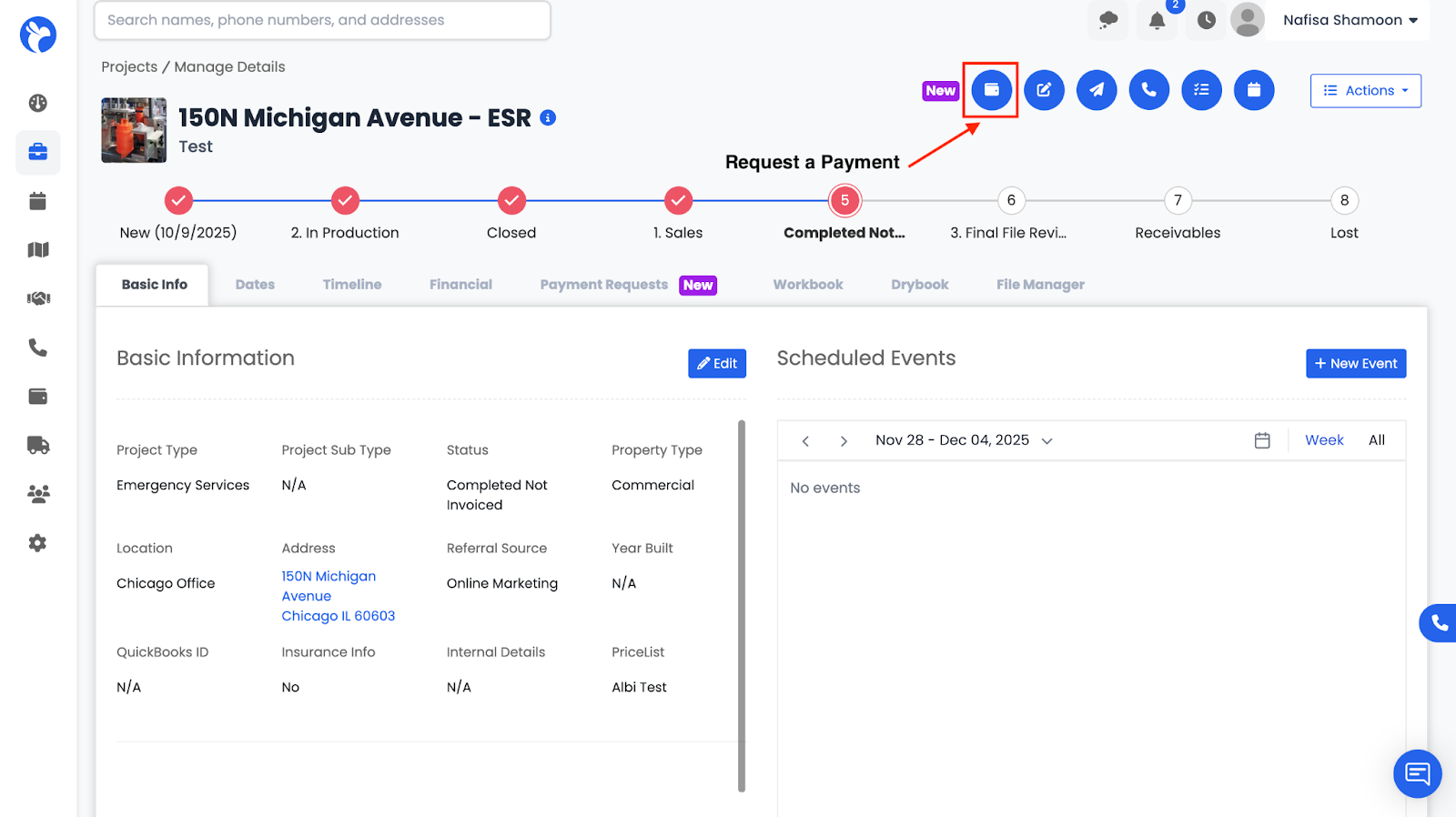The width and height of the screenshot is (1456, 817).
Task: Expand the Actions dropdown
Action: click(x=1365, y=91)
